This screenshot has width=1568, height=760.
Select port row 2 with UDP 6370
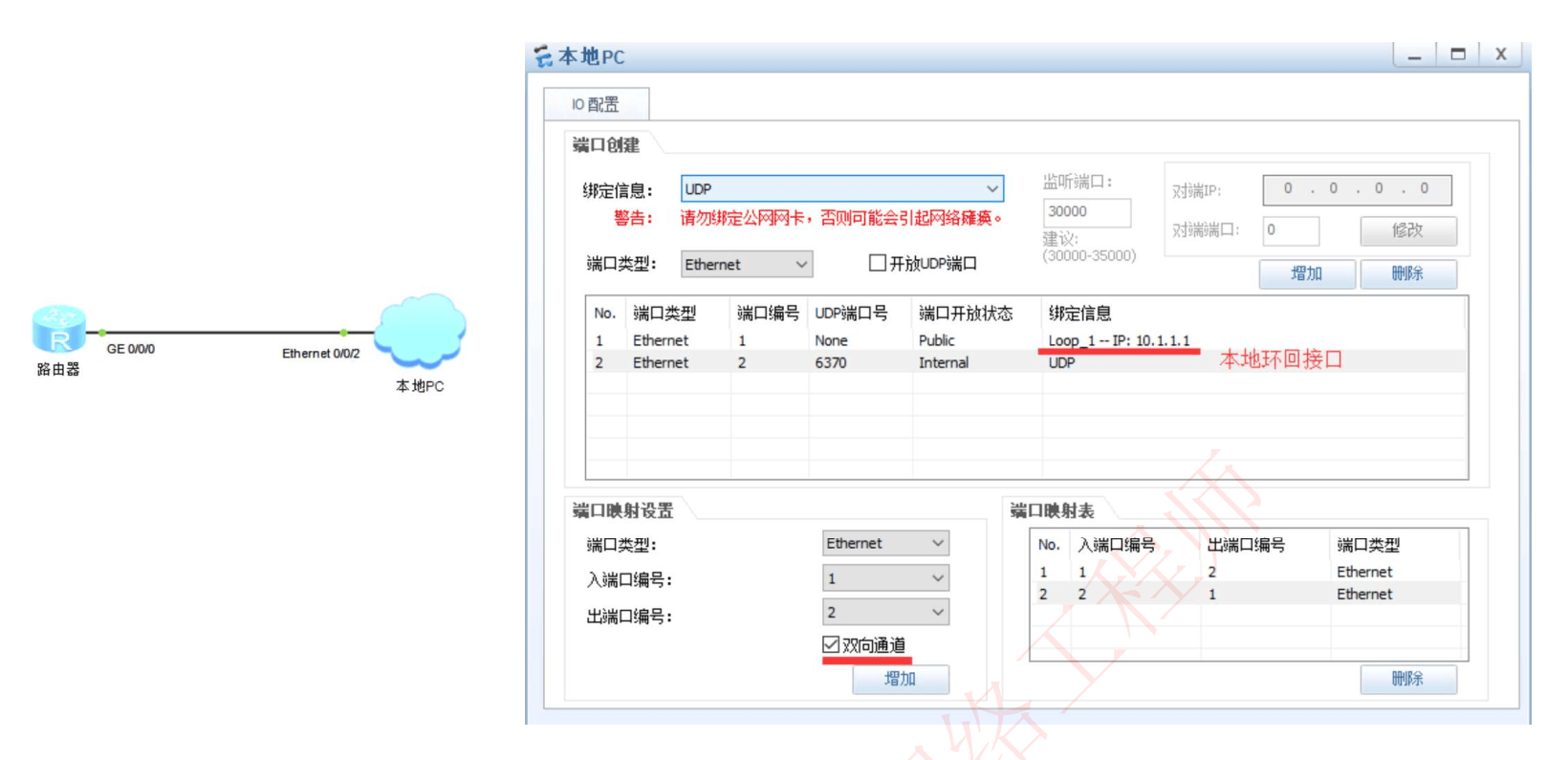click(x=1026, y=363)
